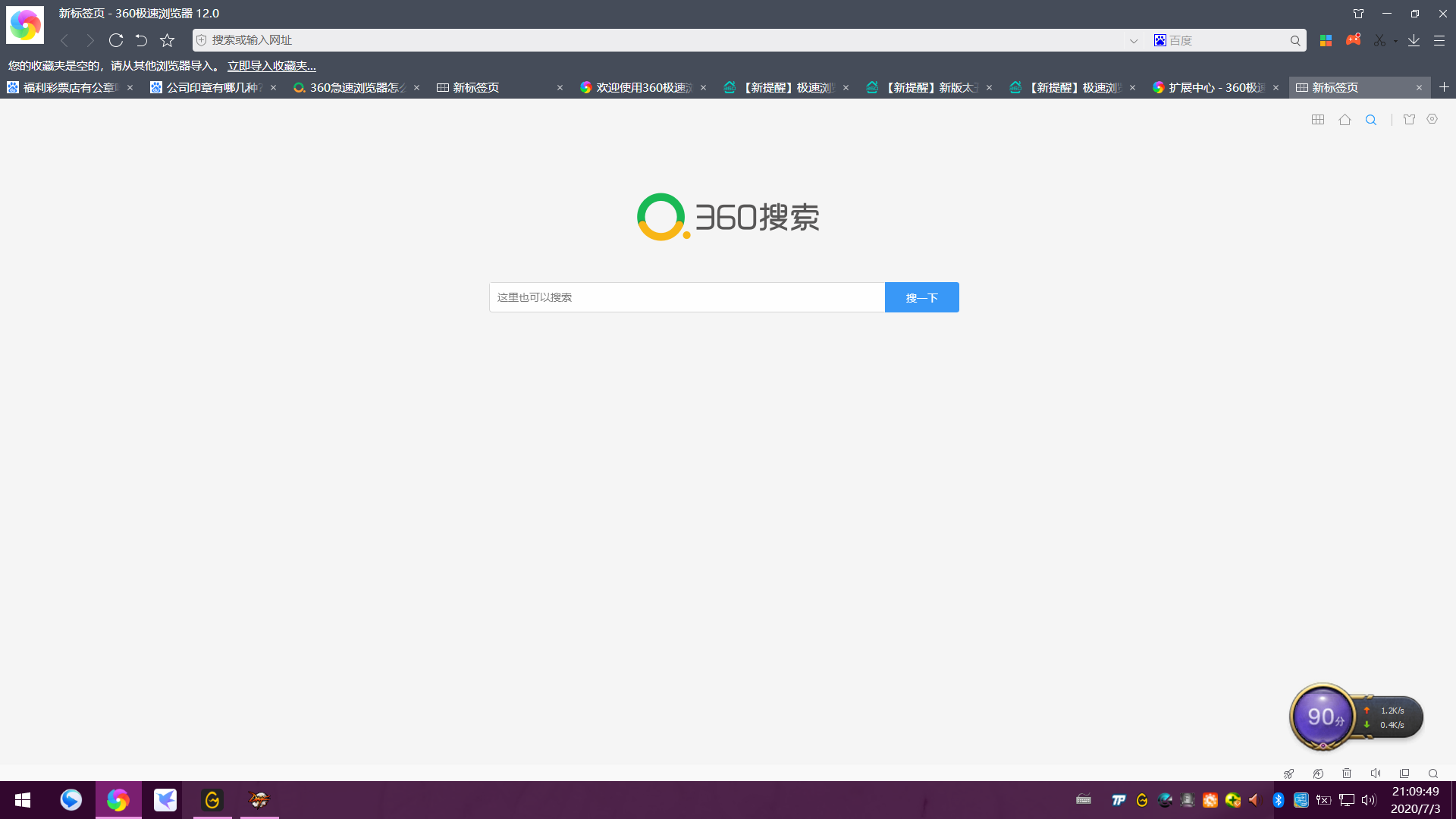Change new tab page skin with shirt icon
1456x819 pixels.
[x=1409, y=120]
